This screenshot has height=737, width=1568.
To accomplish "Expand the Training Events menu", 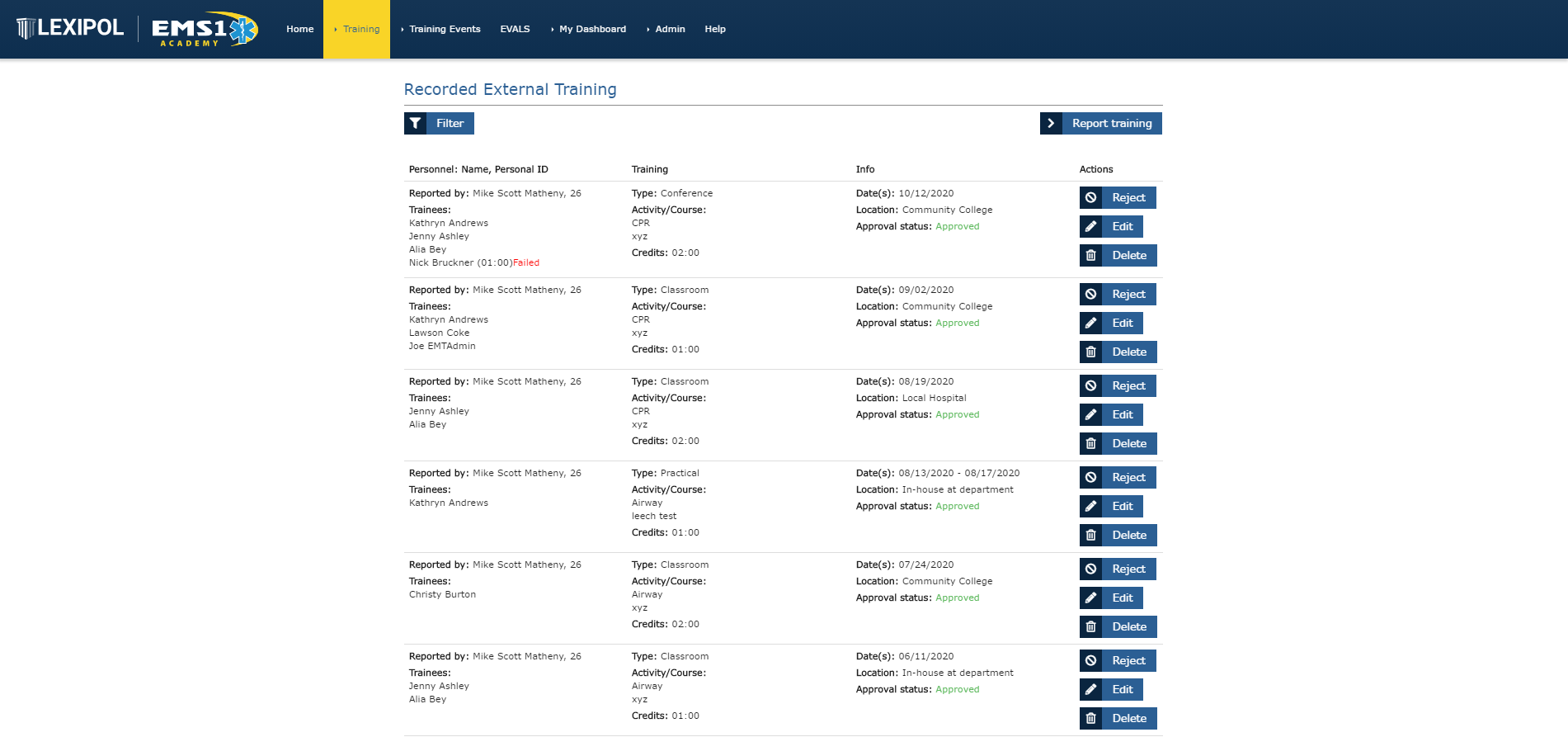I will [440, 29].
